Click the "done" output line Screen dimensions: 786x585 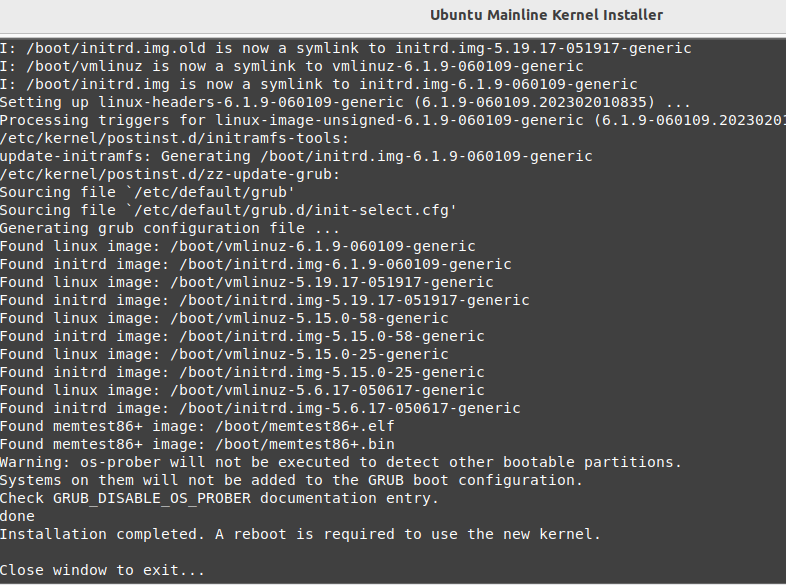tap(17, 516)
